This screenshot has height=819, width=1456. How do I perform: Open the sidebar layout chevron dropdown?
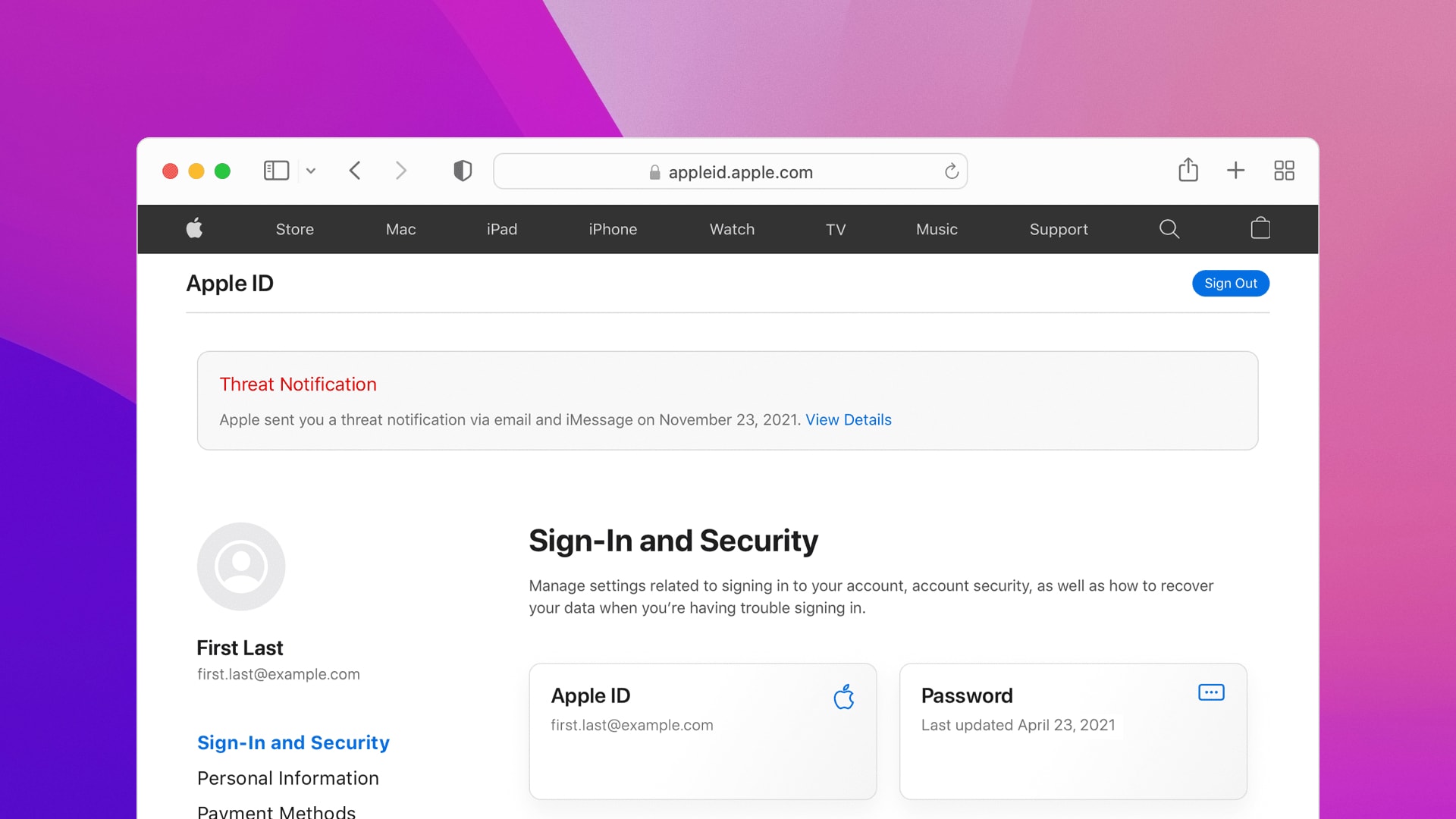point(310,171)
